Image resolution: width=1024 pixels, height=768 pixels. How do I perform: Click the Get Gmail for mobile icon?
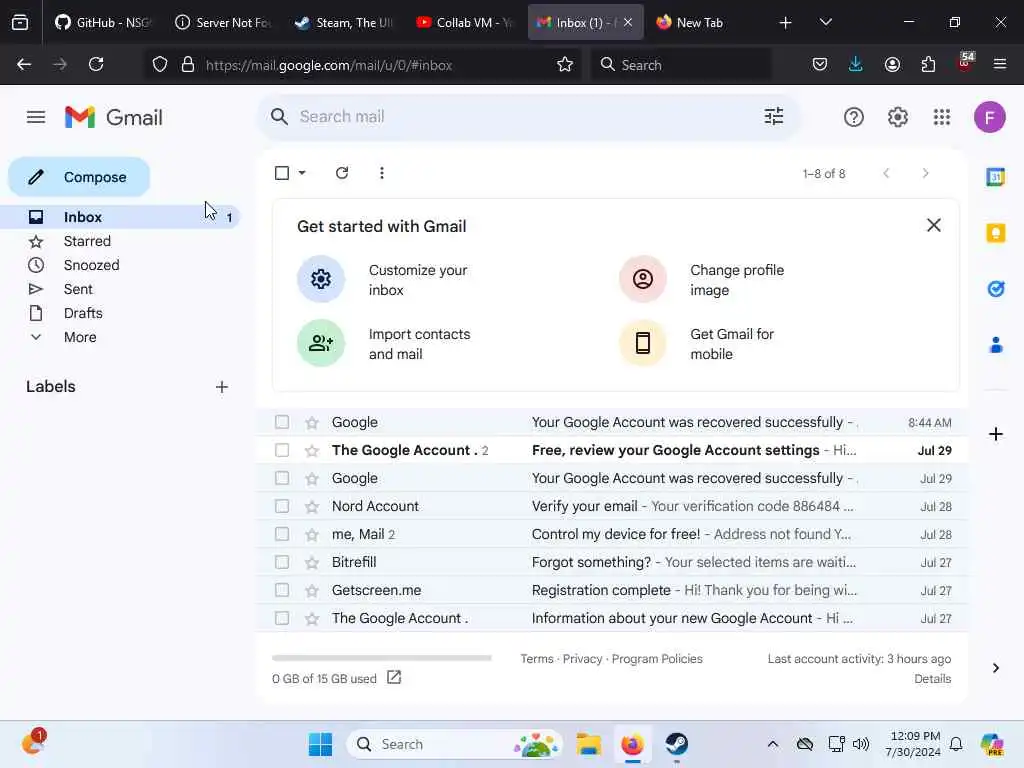643,343
